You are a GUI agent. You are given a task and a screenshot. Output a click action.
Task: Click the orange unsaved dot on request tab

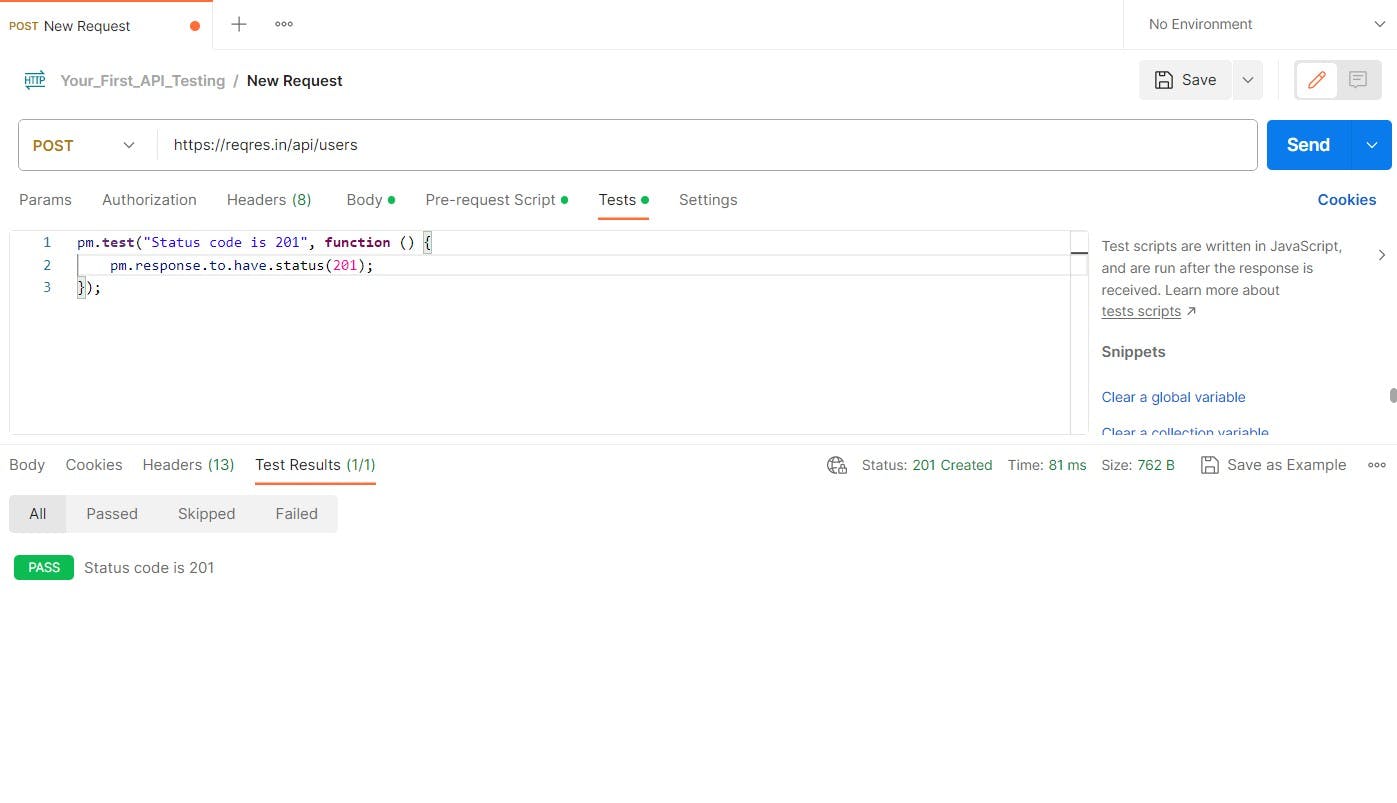[x=194, y=26]
